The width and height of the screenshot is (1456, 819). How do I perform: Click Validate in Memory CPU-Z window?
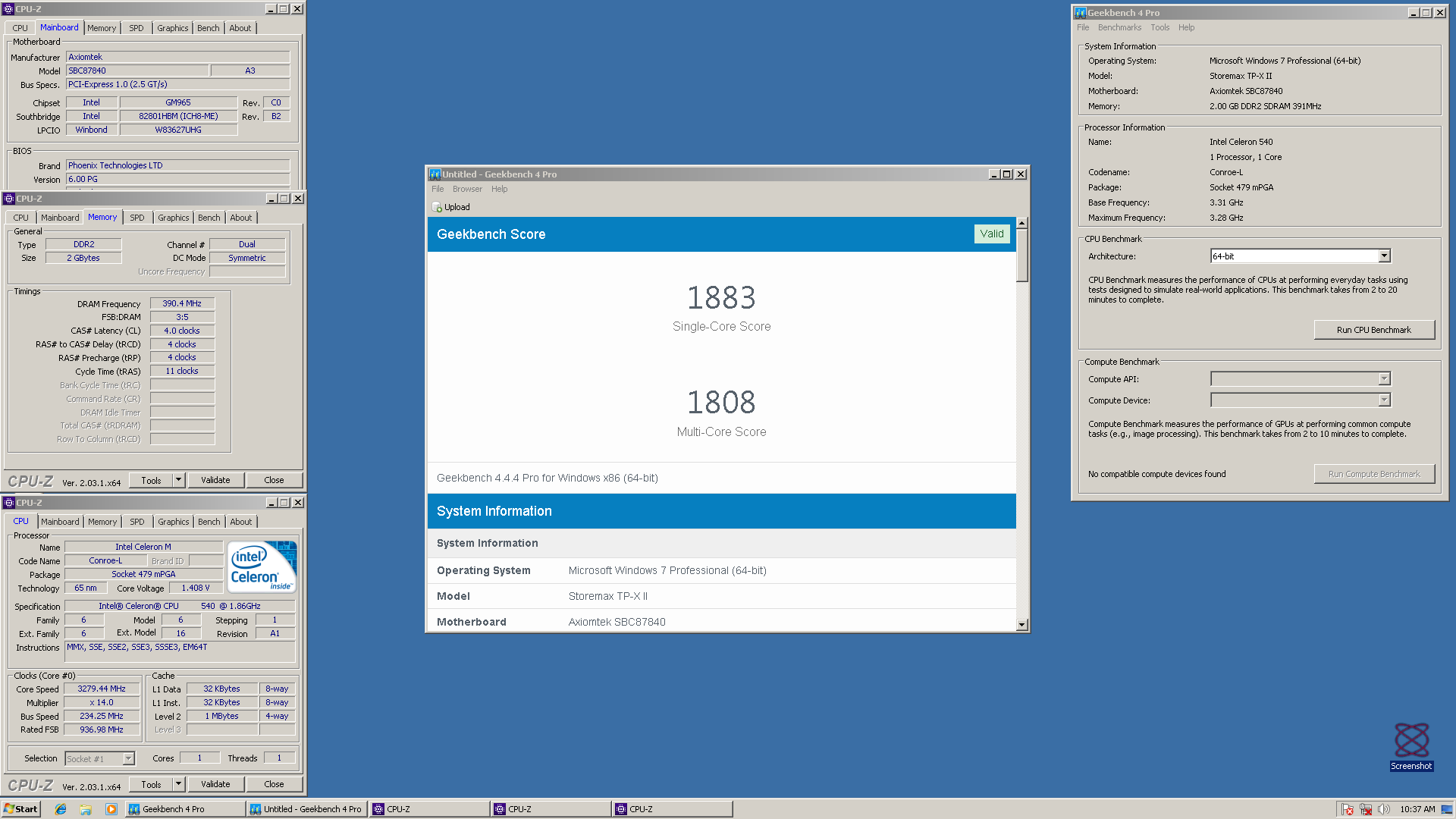click(x=215, y=480)
